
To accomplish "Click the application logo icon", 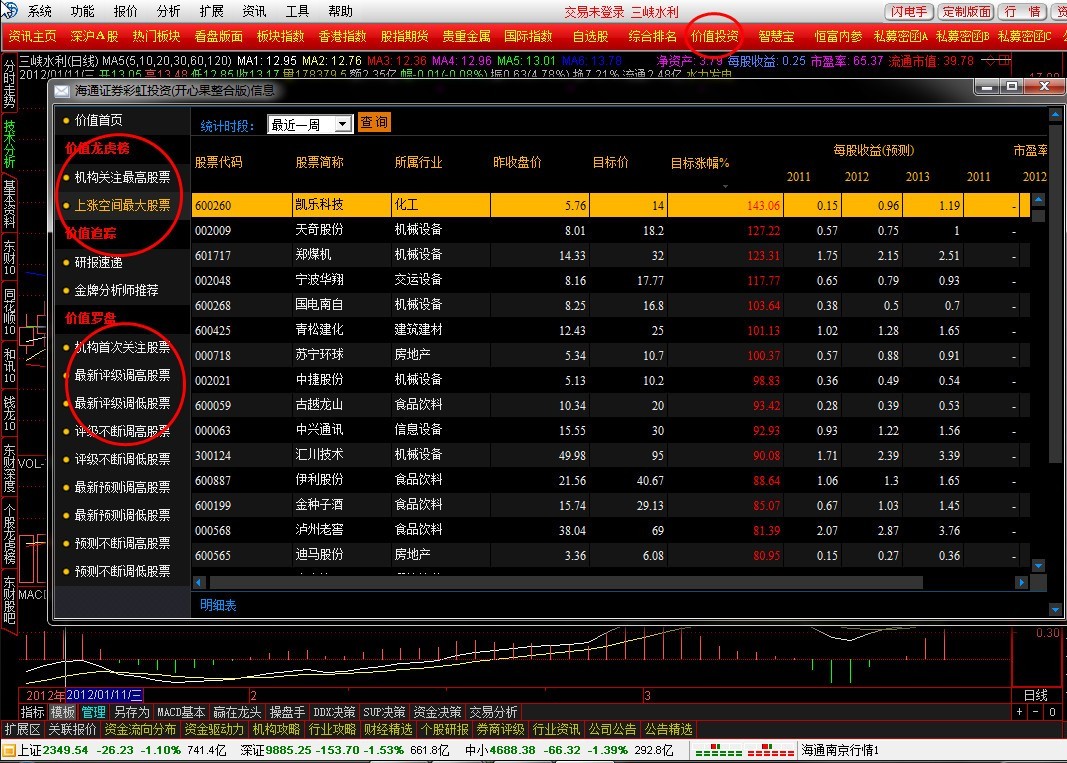I will [x=10, y=10].
